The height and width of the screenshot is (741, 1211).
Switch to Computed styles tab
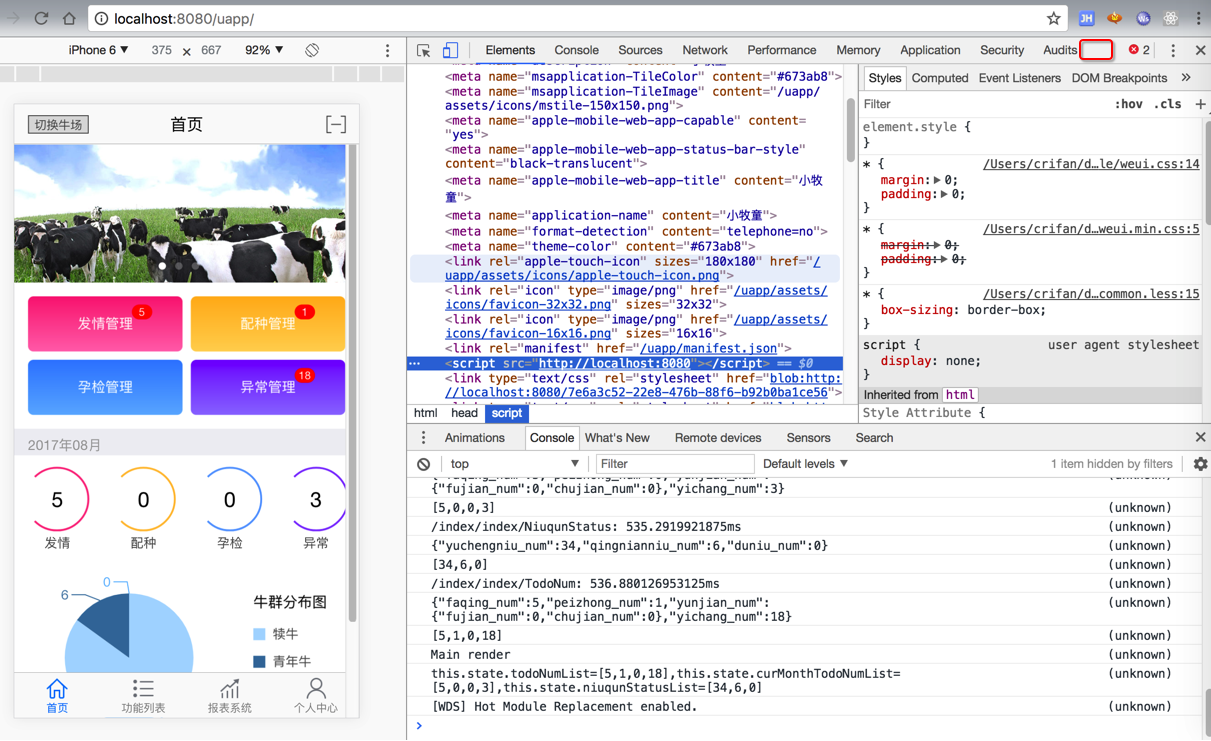point(940,78)
